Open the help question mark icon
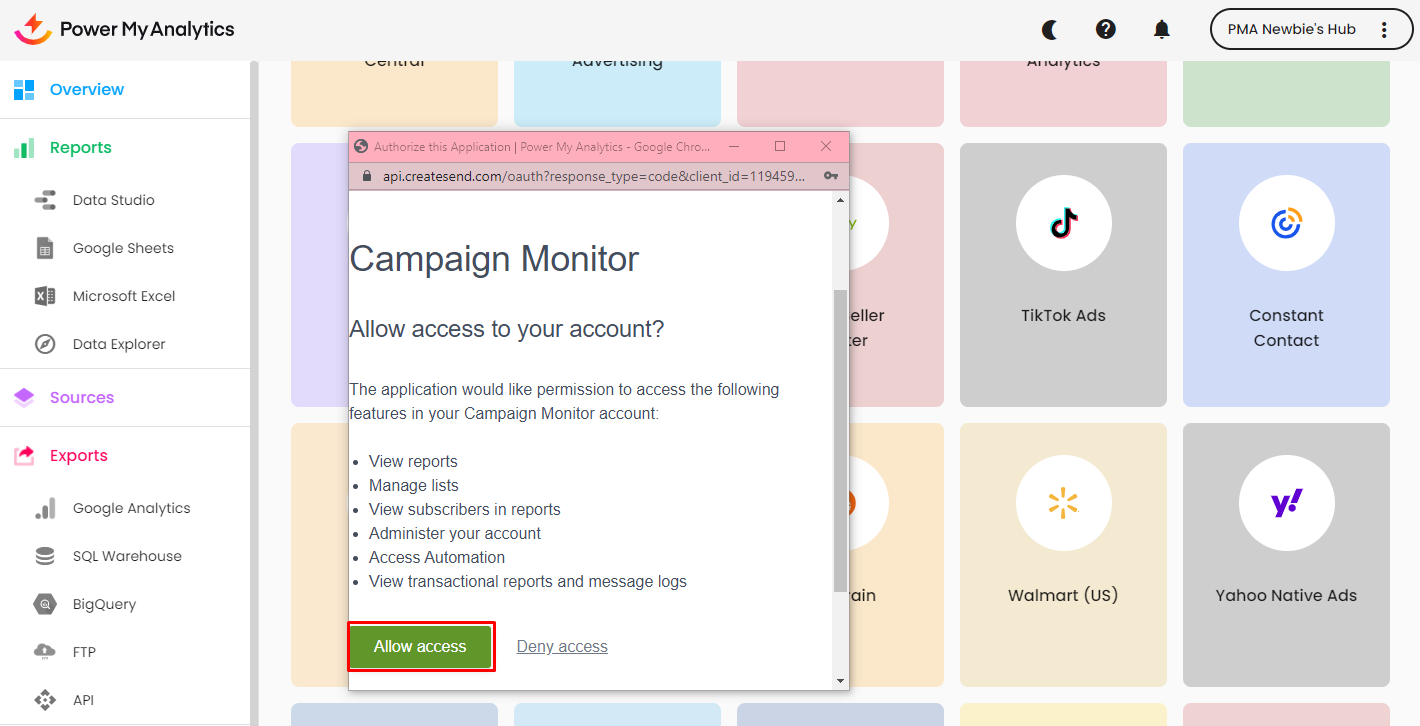Viewport: 1420px width, 726px height. point(1106,29)
